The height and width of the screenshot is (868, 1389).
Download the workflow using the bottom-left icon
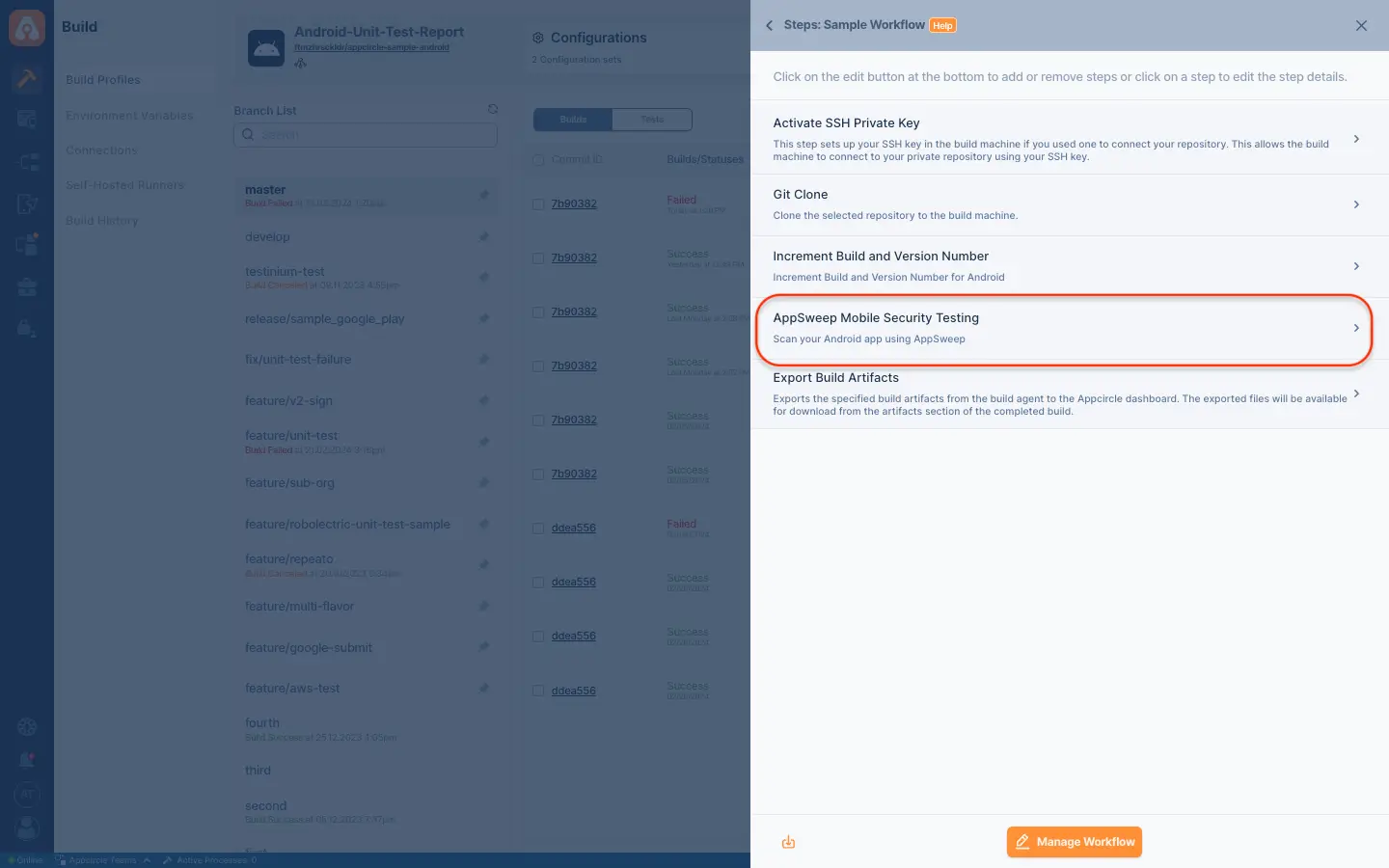pyautogui.click(x=788, y=842)
